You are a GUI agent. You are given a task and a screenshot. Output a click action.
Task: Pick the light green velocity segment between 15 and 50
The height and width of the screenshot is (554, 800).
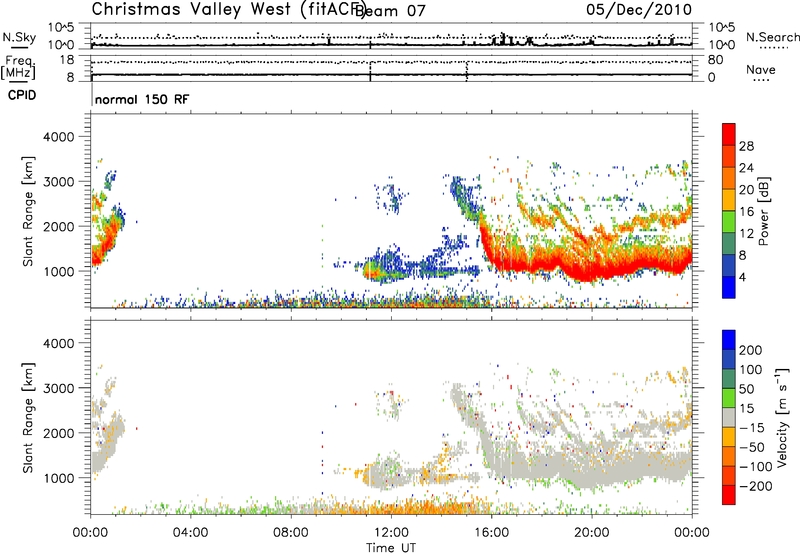coord(729,398)
